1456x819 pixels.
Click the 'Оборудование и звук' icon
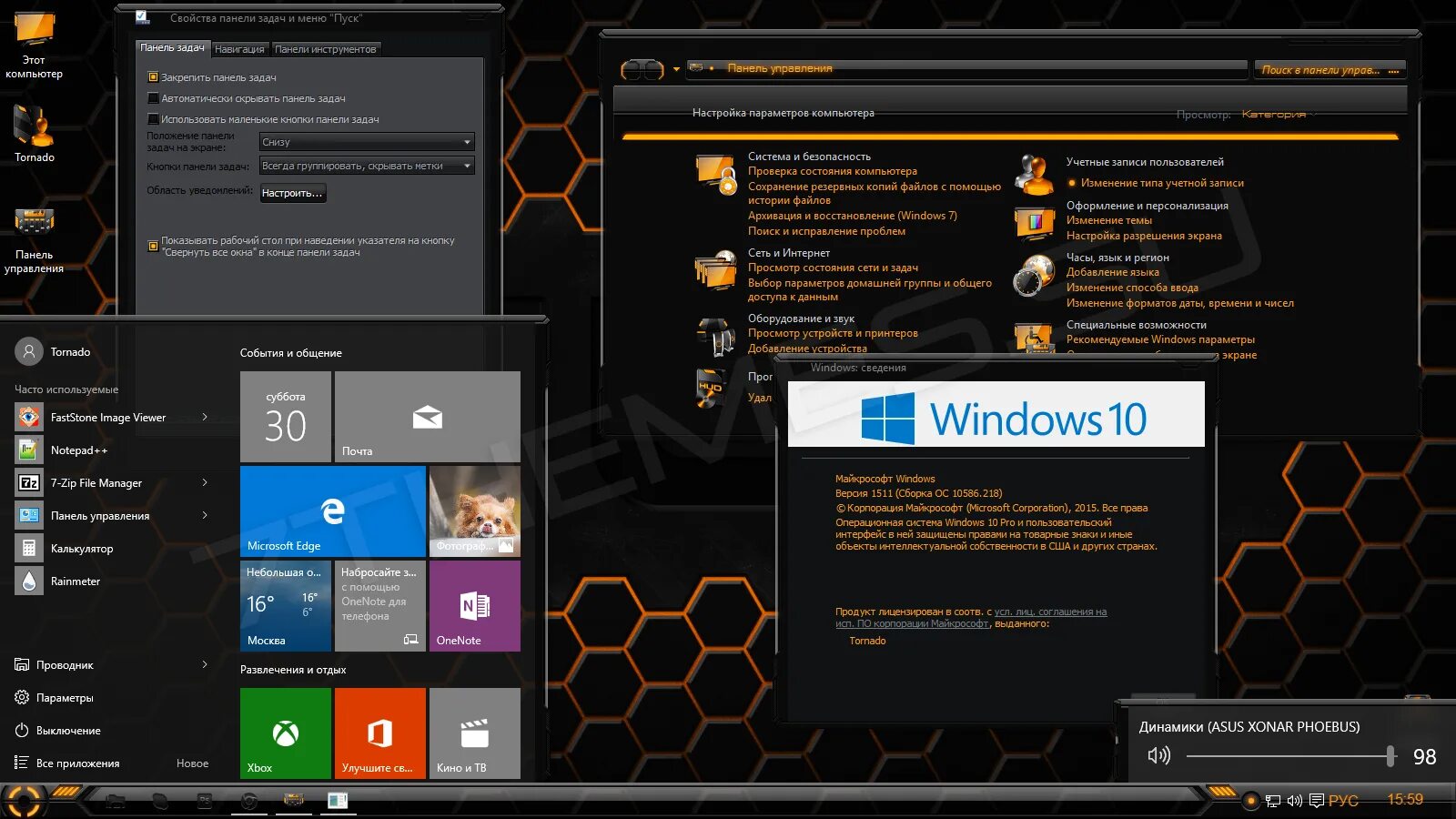715,337
